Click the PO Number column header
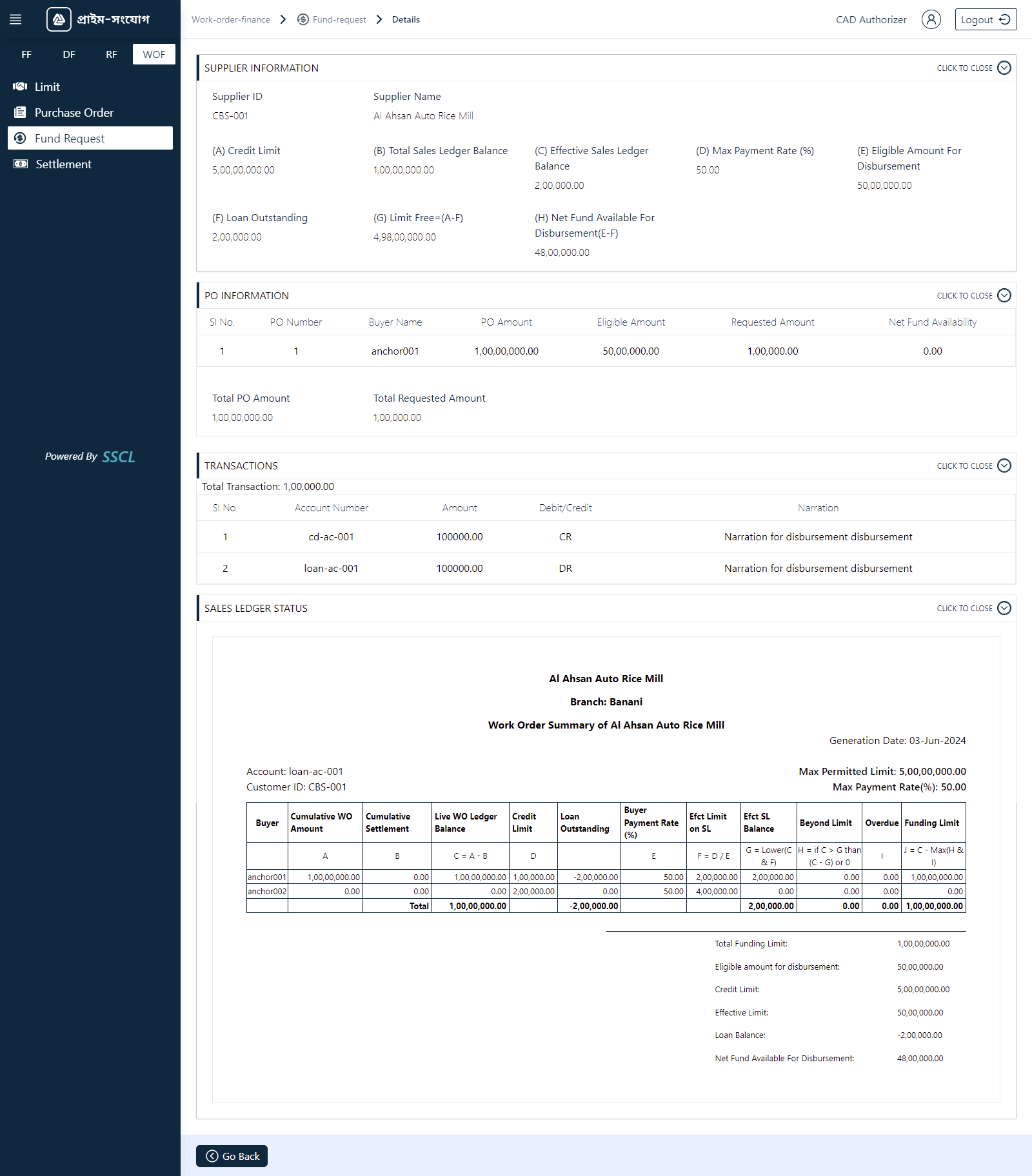 coord(296,322)
